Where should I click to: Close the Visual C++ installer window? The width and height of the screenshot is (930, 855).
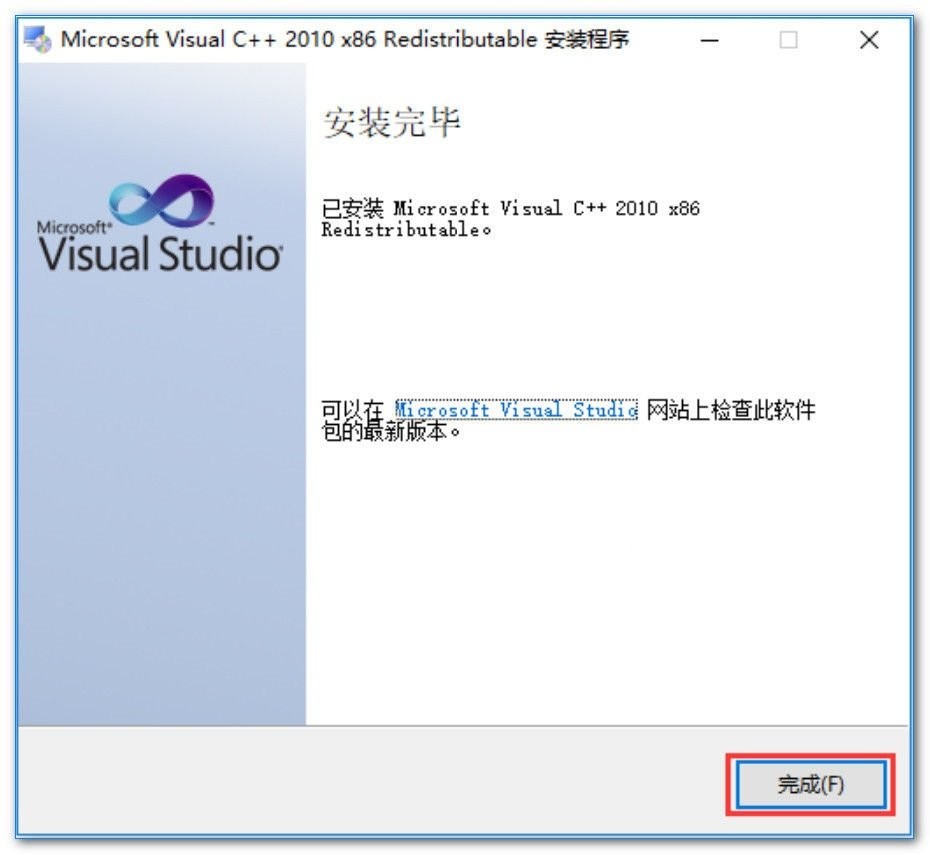tap(869, 40)
